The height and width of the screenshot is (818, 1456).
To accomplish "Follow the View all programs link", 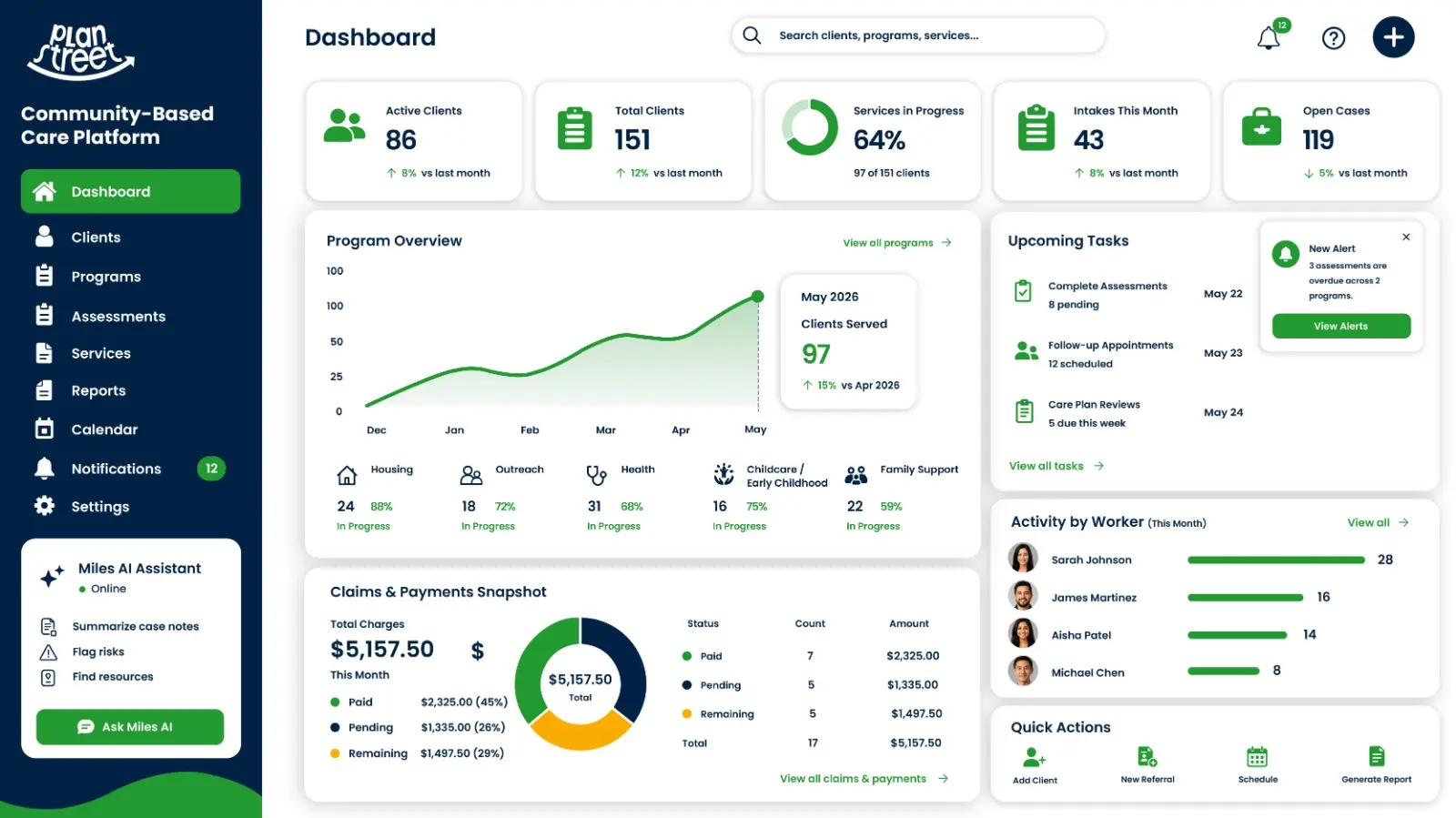I will point(897,243).
